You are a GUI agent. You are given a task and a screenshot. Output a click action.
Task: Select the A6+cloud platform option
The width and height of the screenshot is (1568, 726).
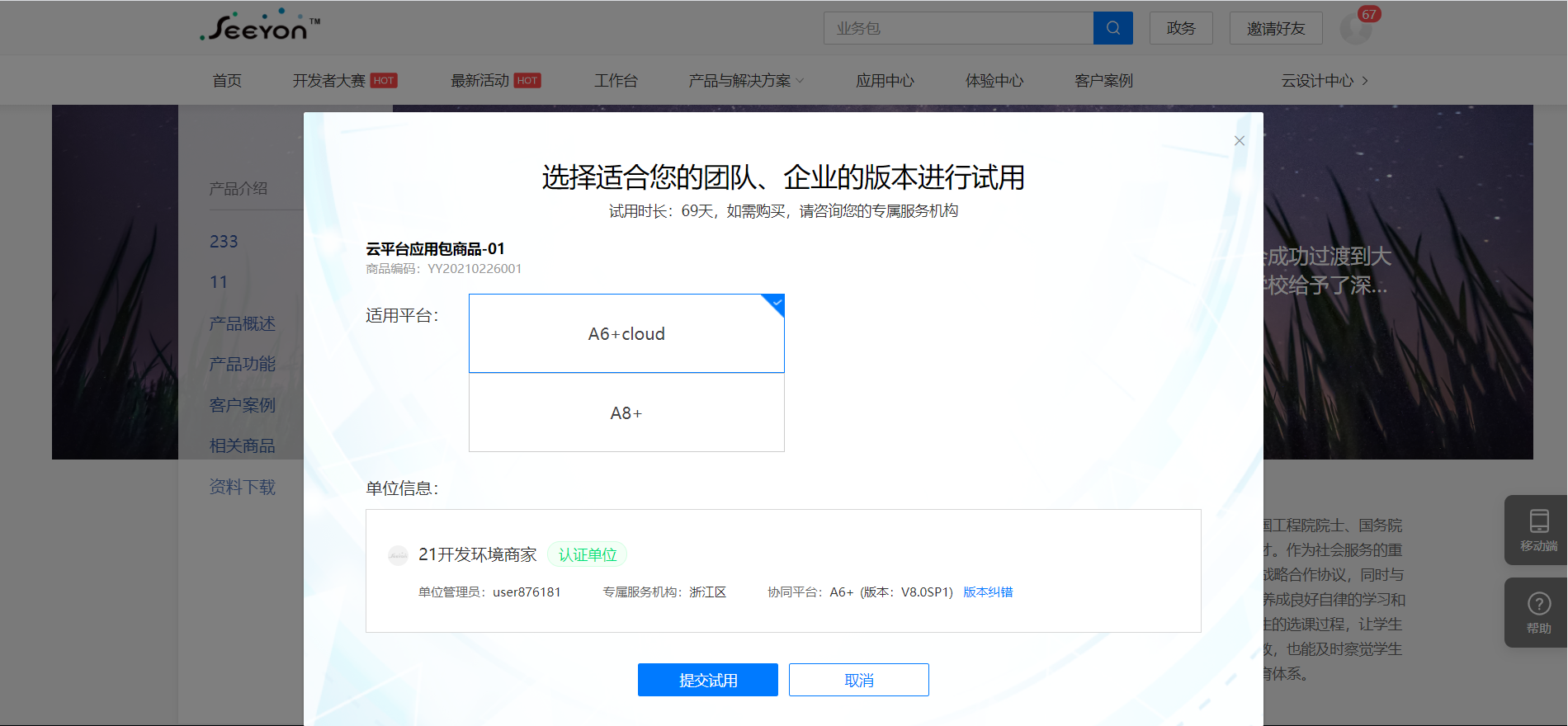pos(626,333)
